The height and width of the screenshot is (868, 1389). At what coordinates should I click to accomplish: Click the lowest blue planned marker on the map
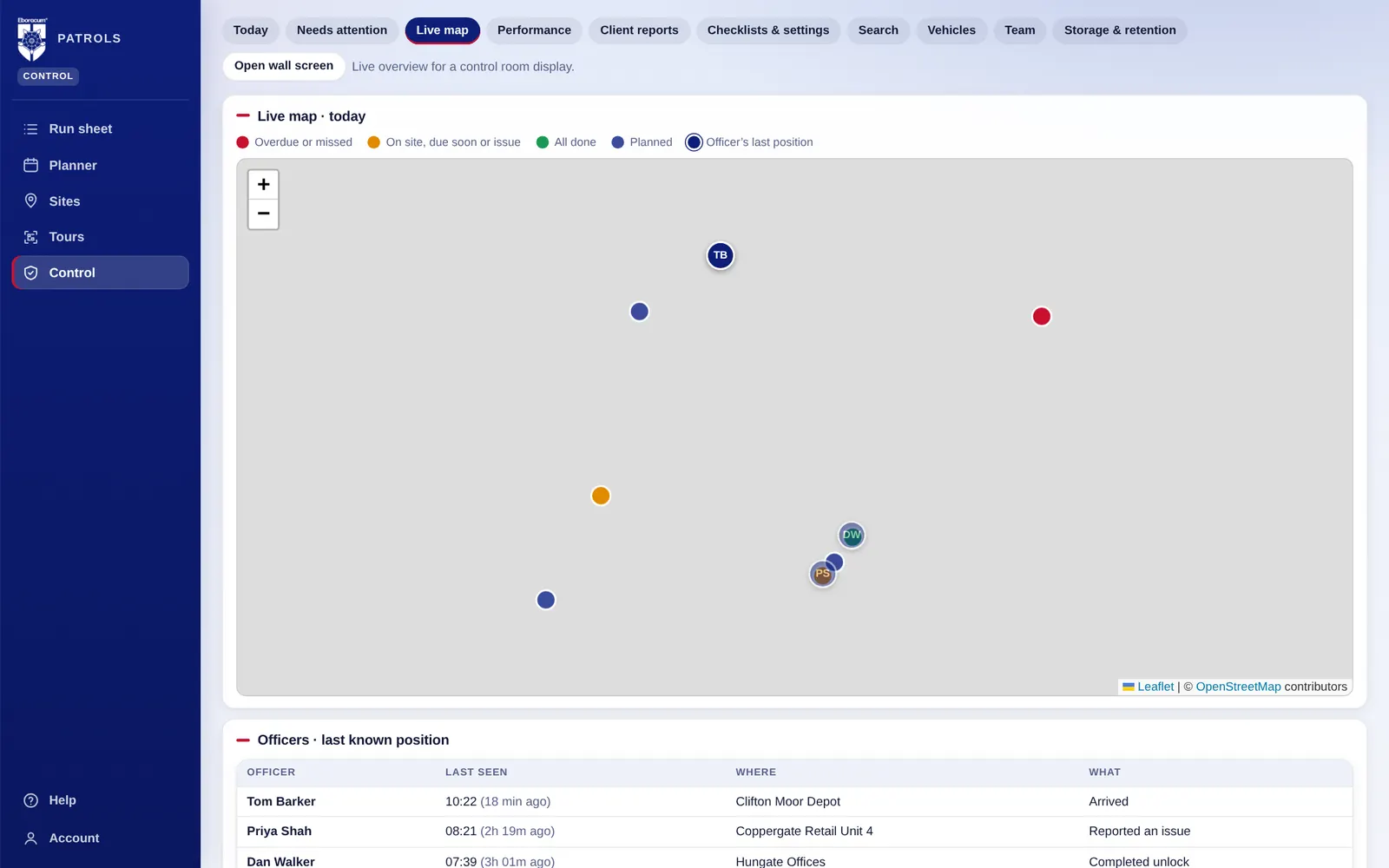click(x=546, y=600)
